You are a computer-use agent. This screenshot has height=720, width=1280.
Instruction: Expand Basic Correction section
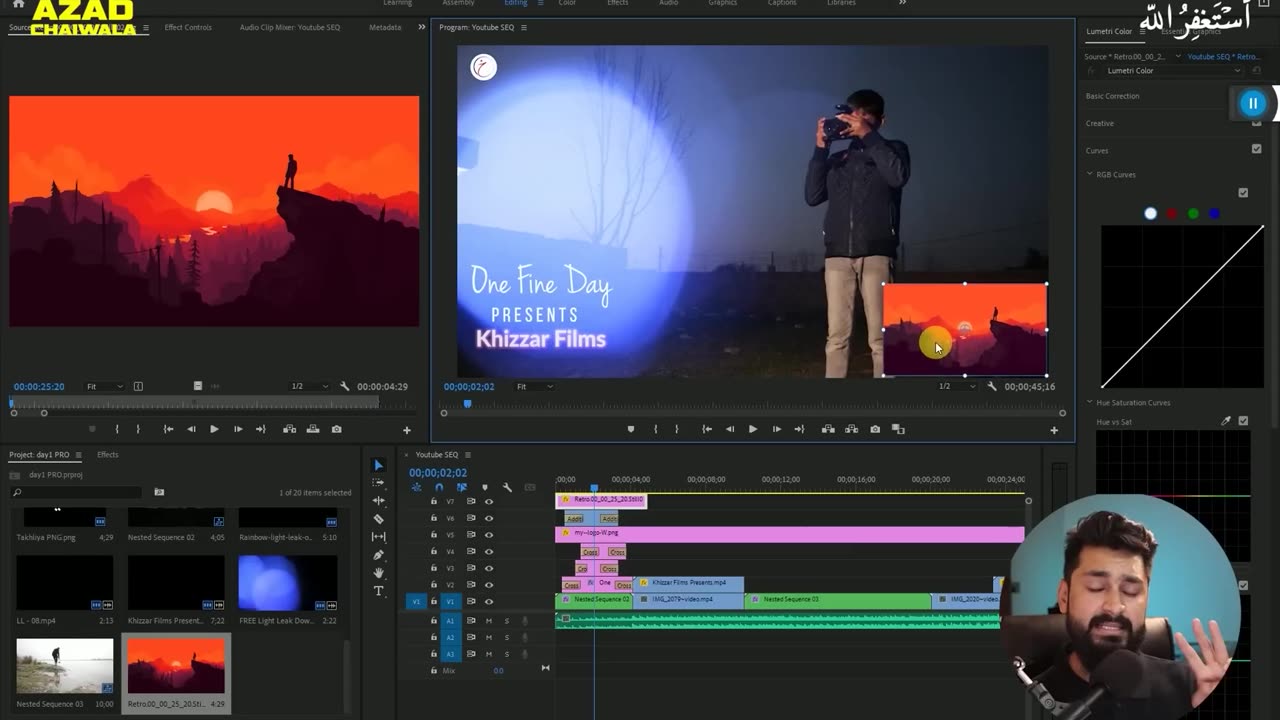pos(1113,96)
